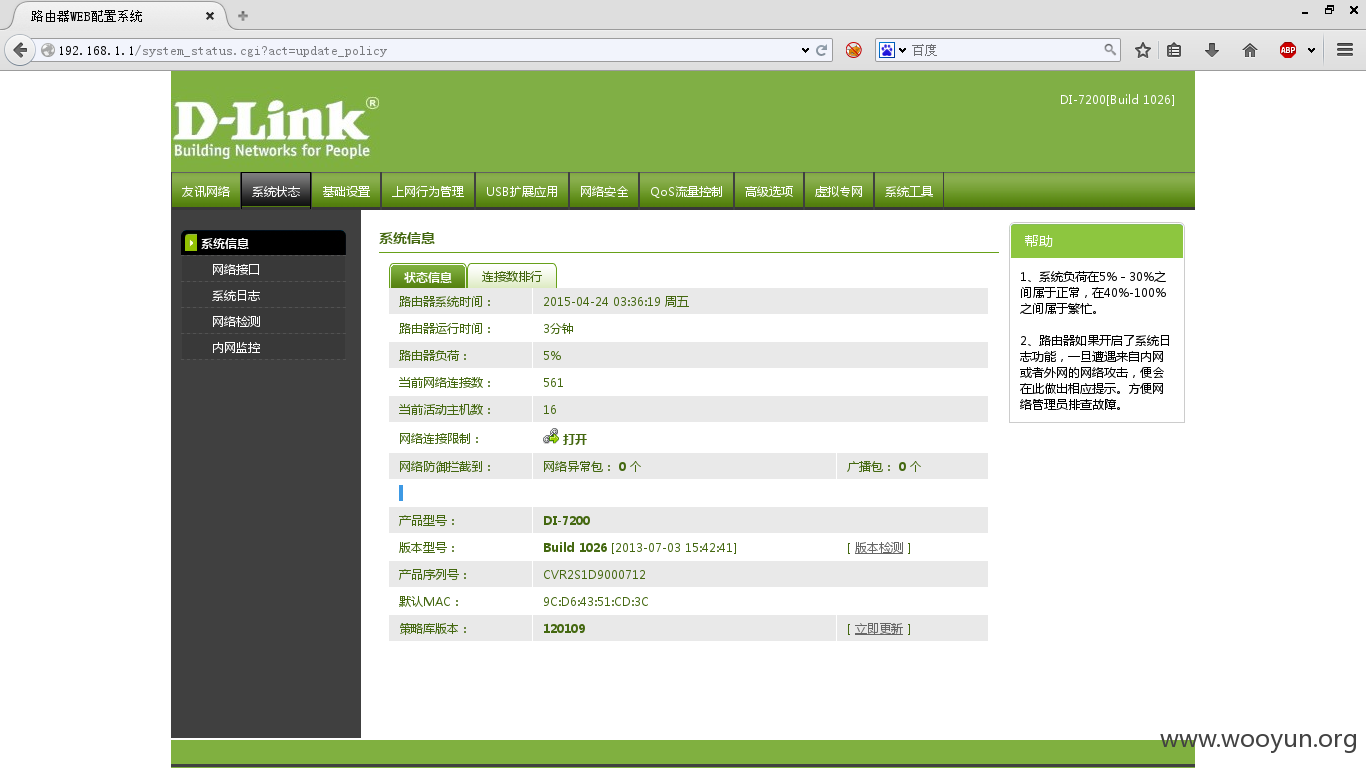Expand the Adblock Plus dropdown arrow

(1311, 50)
